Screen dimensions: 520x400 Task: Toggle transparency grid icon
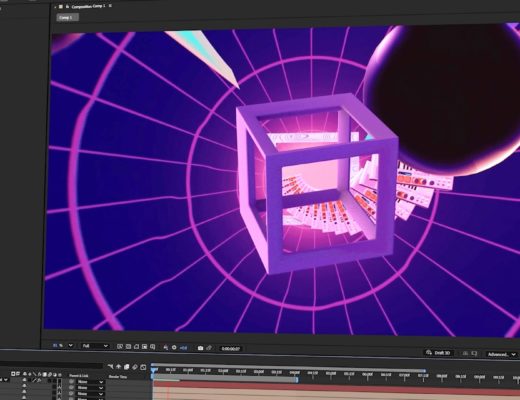(x=128, y=346)
